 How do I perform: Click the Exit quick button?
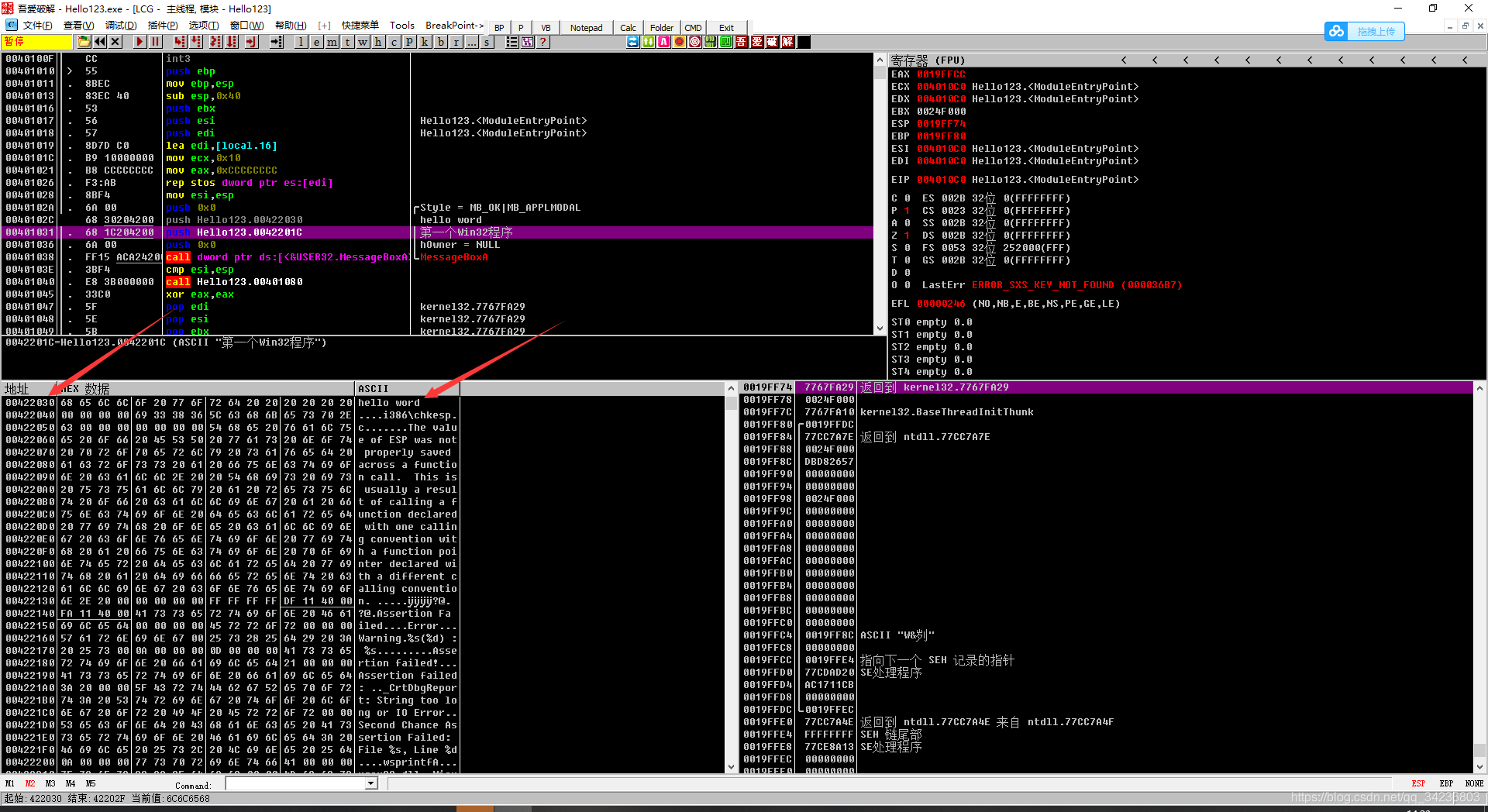[x=726, y=27]
